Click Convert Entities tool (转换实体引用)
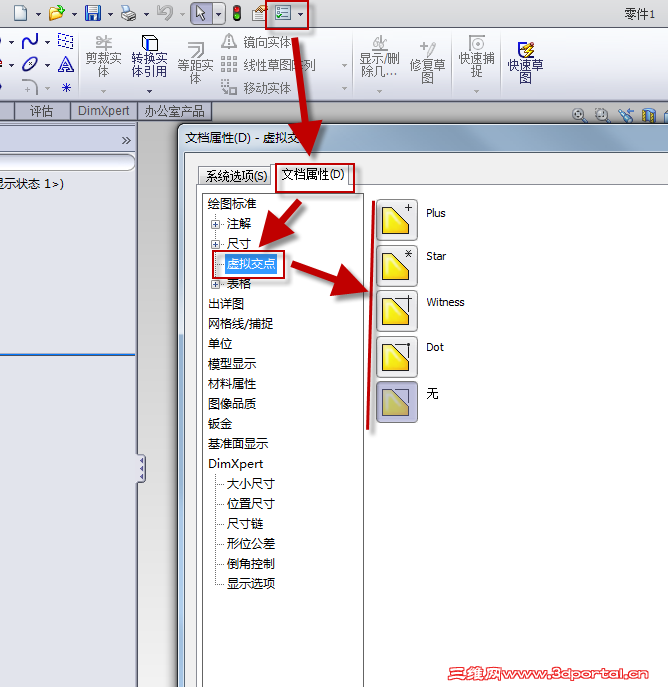This screenshot has height=687, width=668. pyautogui.click(x=149, y=57)
